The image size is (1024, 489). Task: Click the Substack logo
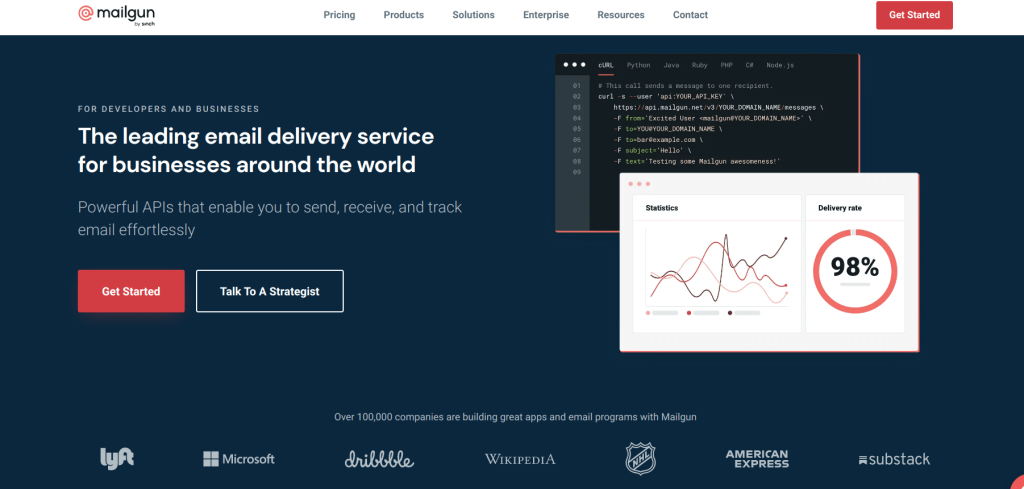tap(894, 460)
